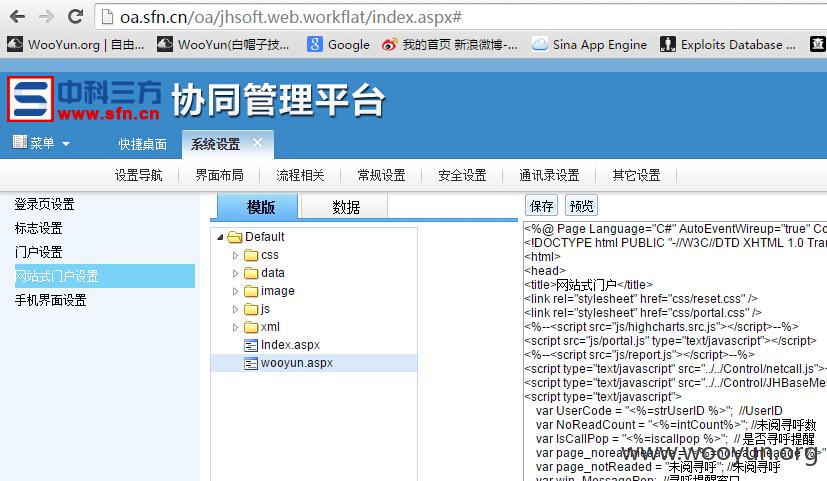The width and height of the screenshot is (827, 481).
Task: Close the 系统设置 tab with X
Action: 257,143
